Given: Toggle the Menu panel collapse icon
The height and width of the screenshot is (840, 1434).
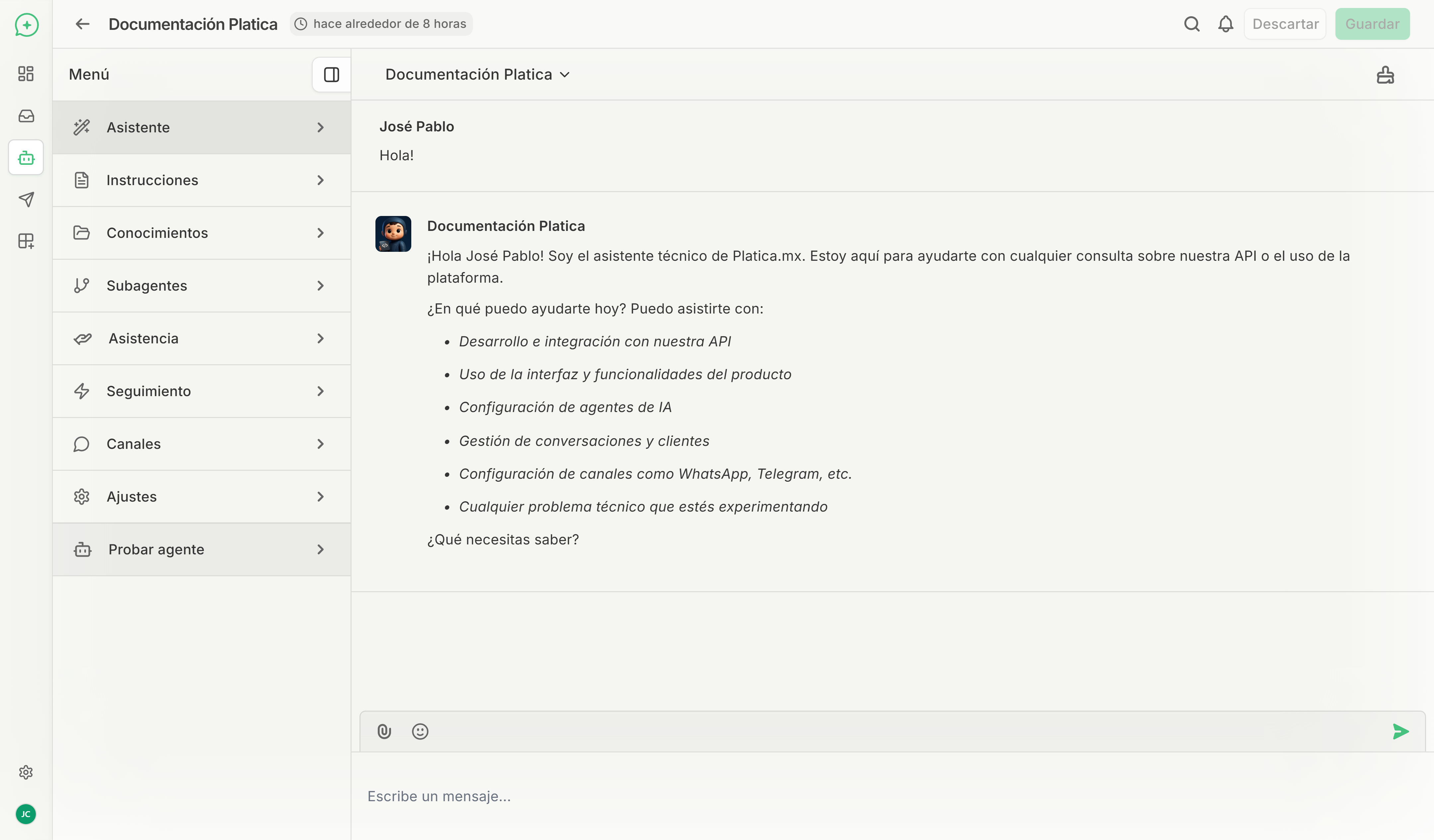Looking at the screenshot, I should click(331, 74).
